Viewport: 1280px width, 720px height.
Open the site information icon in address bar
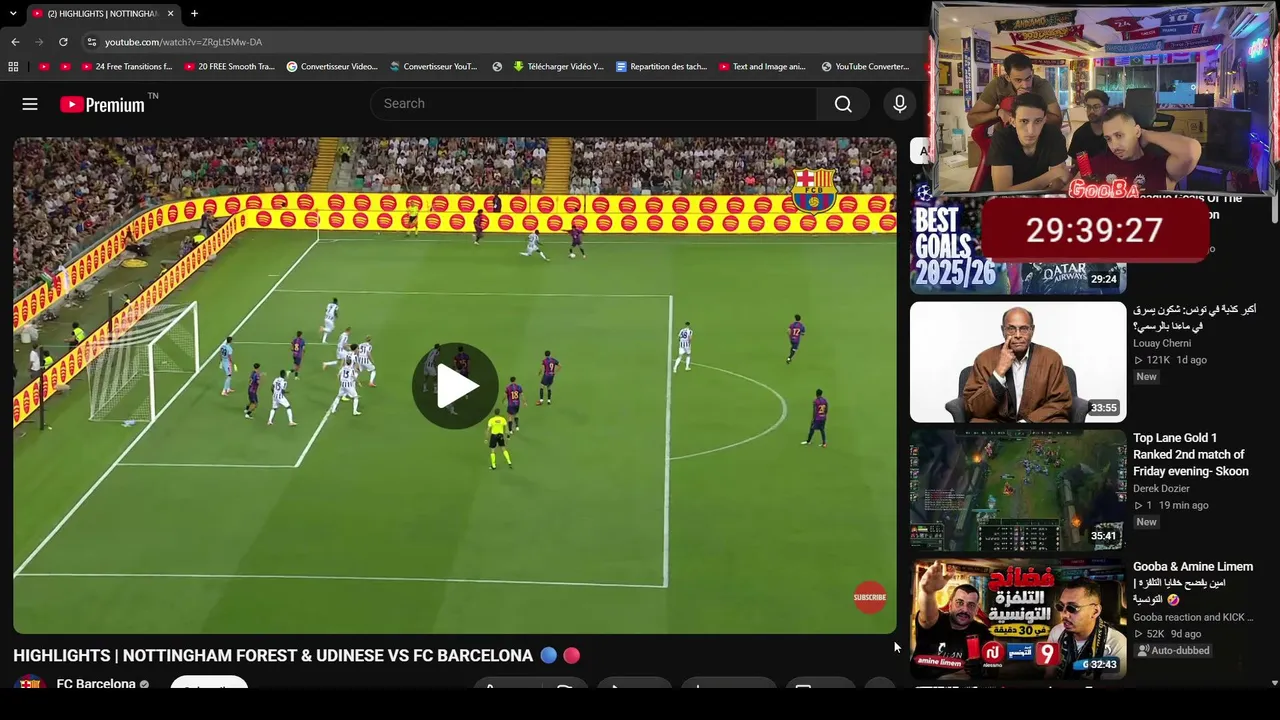click(x=92, y=42)
